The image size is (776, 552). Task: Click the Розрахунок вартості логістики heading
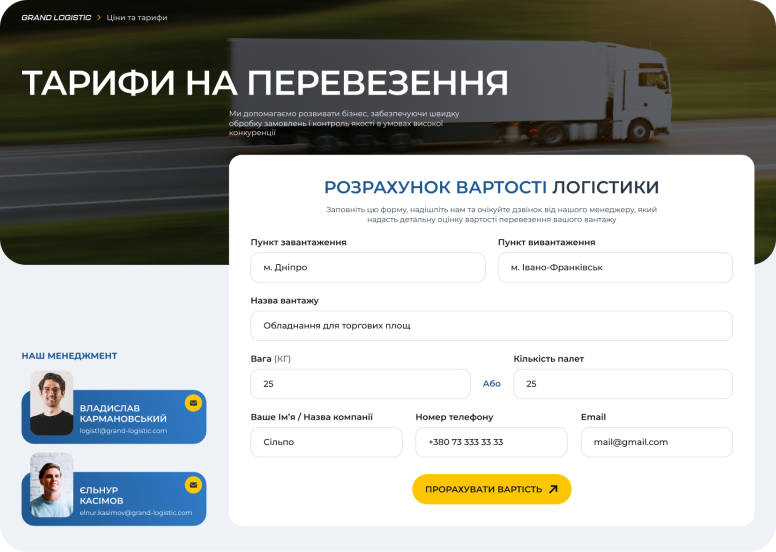[491, 187]
